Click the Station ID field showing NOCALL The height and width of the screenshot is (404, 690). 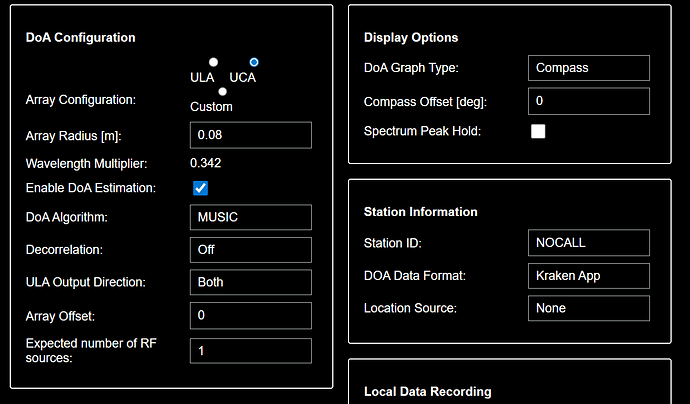(588, 243)
